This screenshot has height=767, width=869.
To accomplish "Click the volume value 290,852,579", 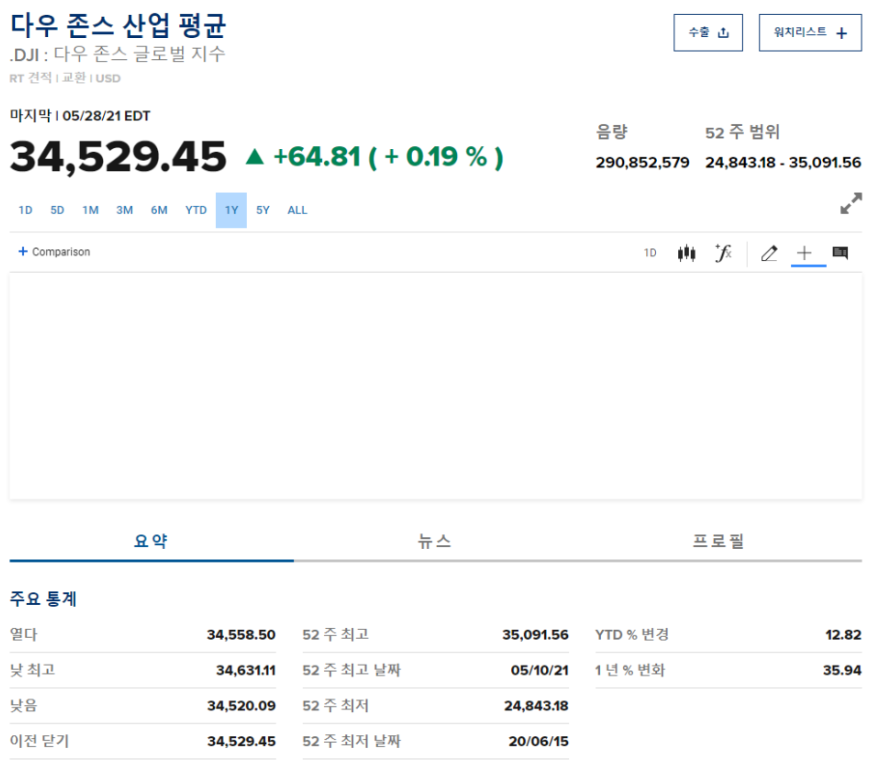I will (x=642, y=162).
